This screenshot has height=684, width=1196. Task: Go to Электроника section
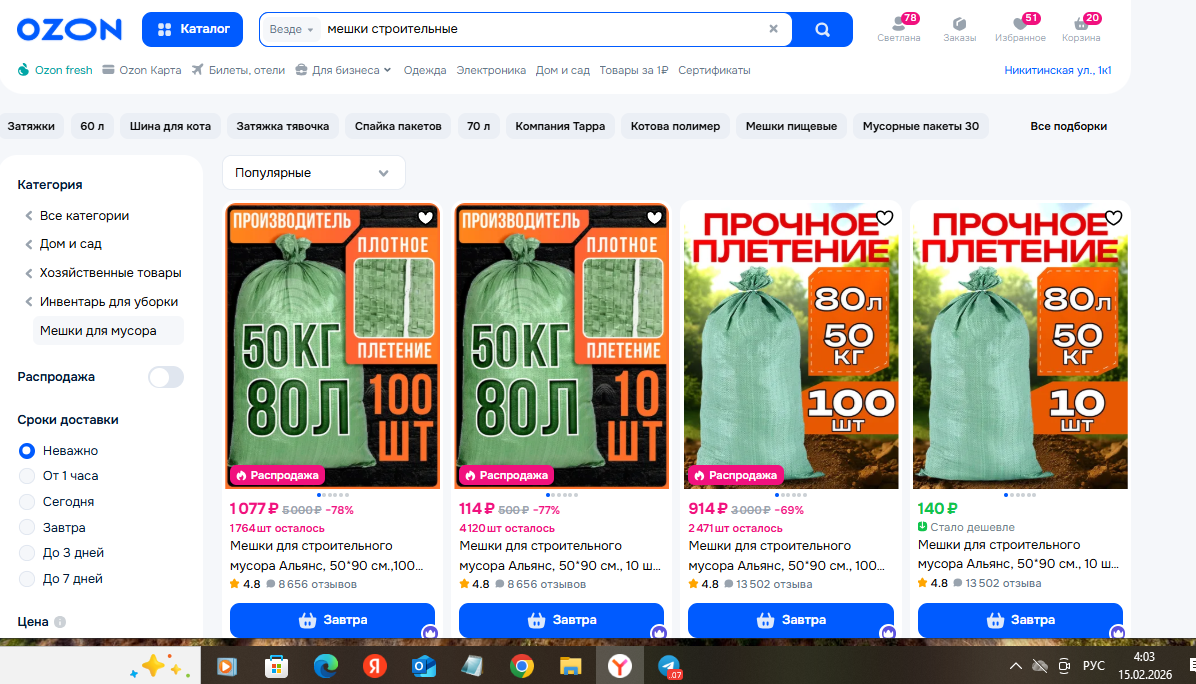[491, 70]
